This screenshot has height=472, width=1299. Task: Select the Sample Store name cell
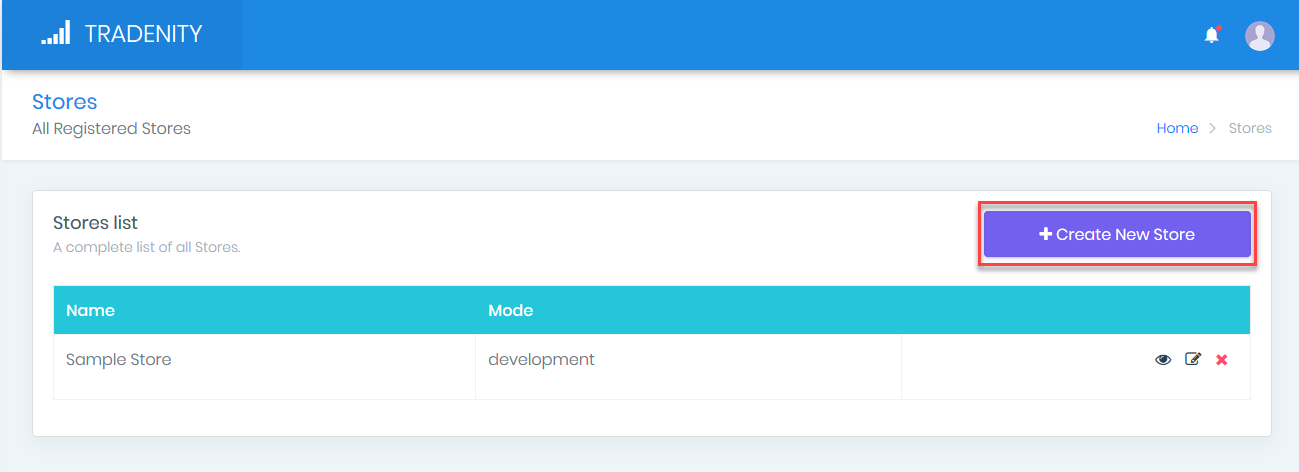point(265,366)
